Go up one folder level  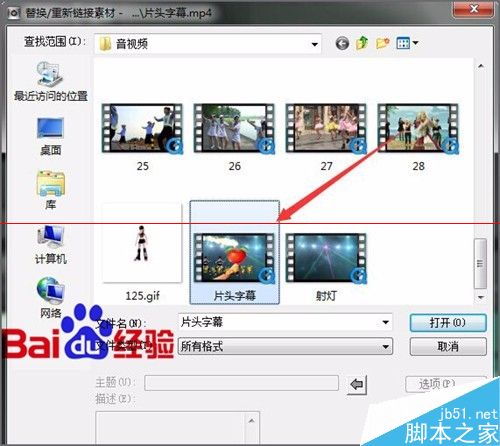(x=362, y=43)
